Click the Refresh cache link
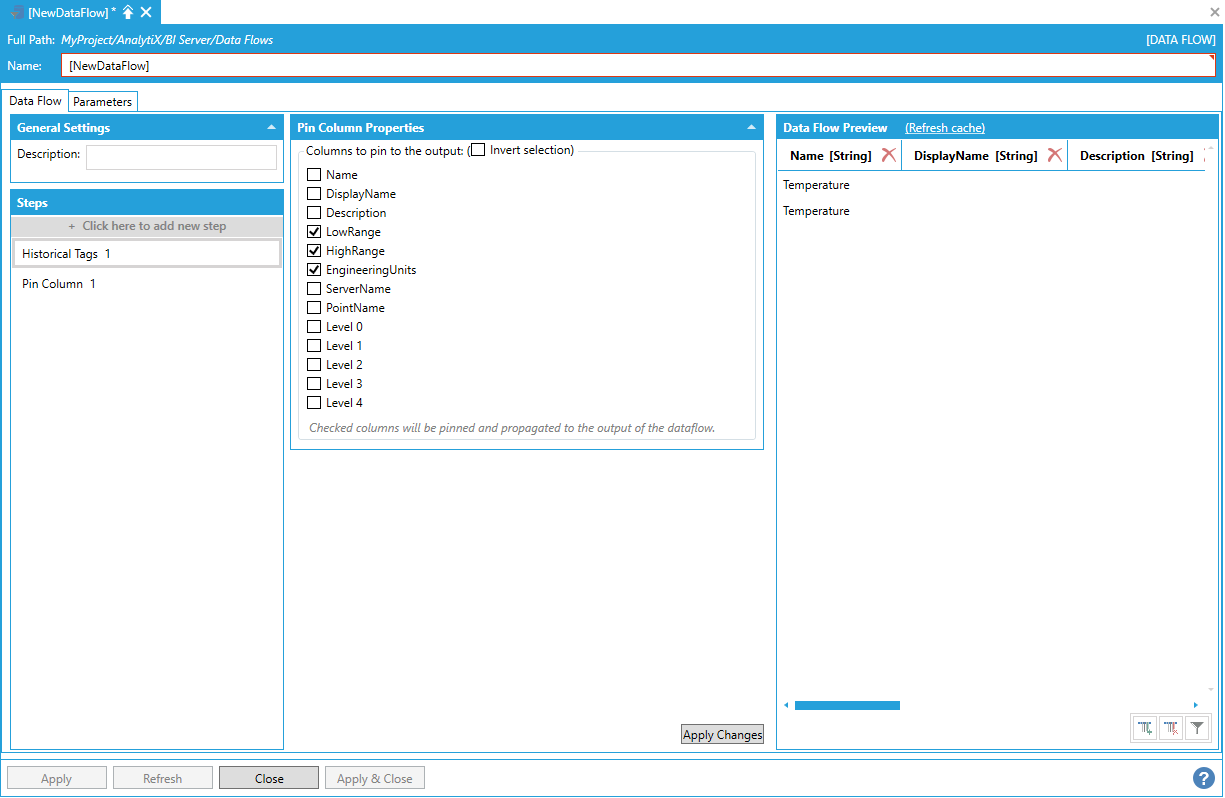Image resolution: width=1225 pixels, height=798 pixels. [944, 128]
